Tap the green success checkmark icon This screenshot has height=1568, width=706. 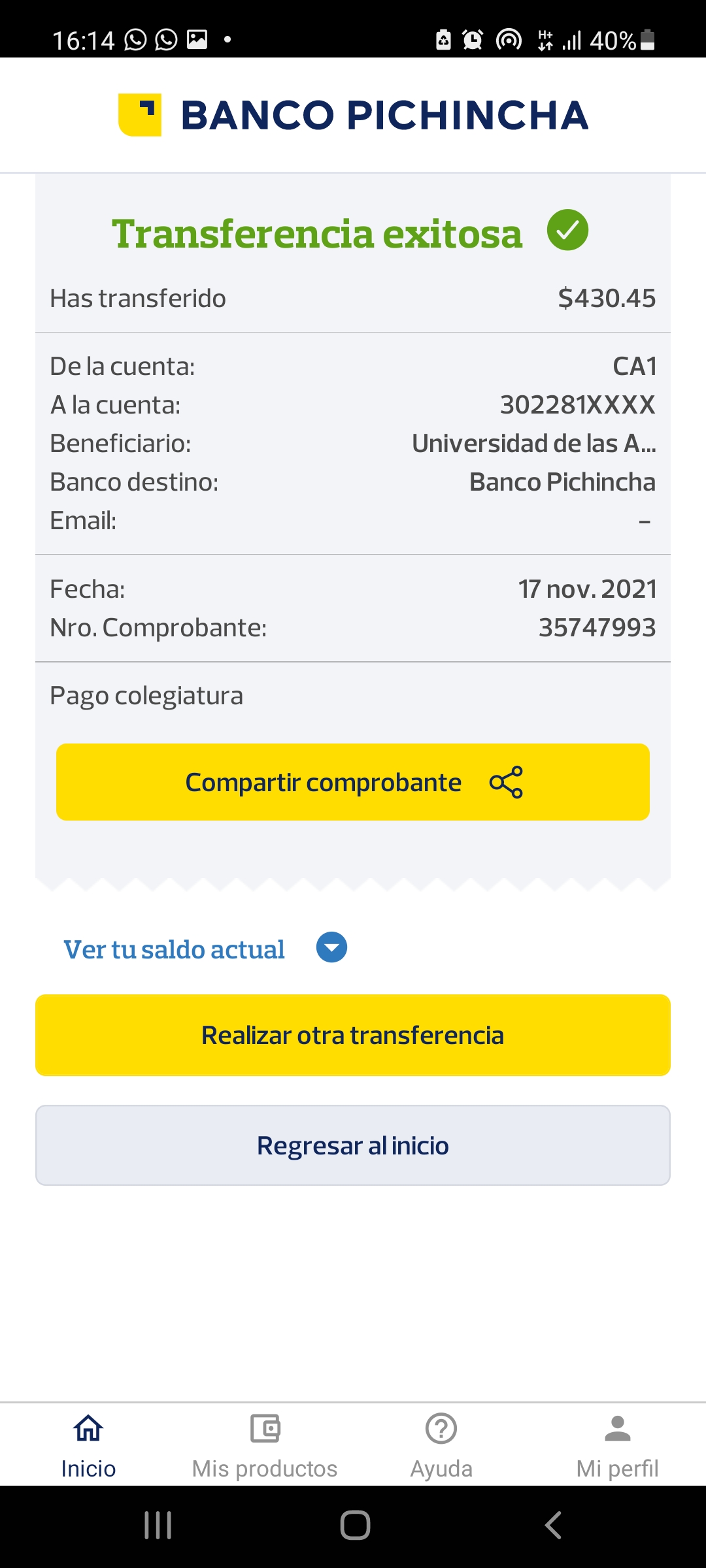(567, 230)
